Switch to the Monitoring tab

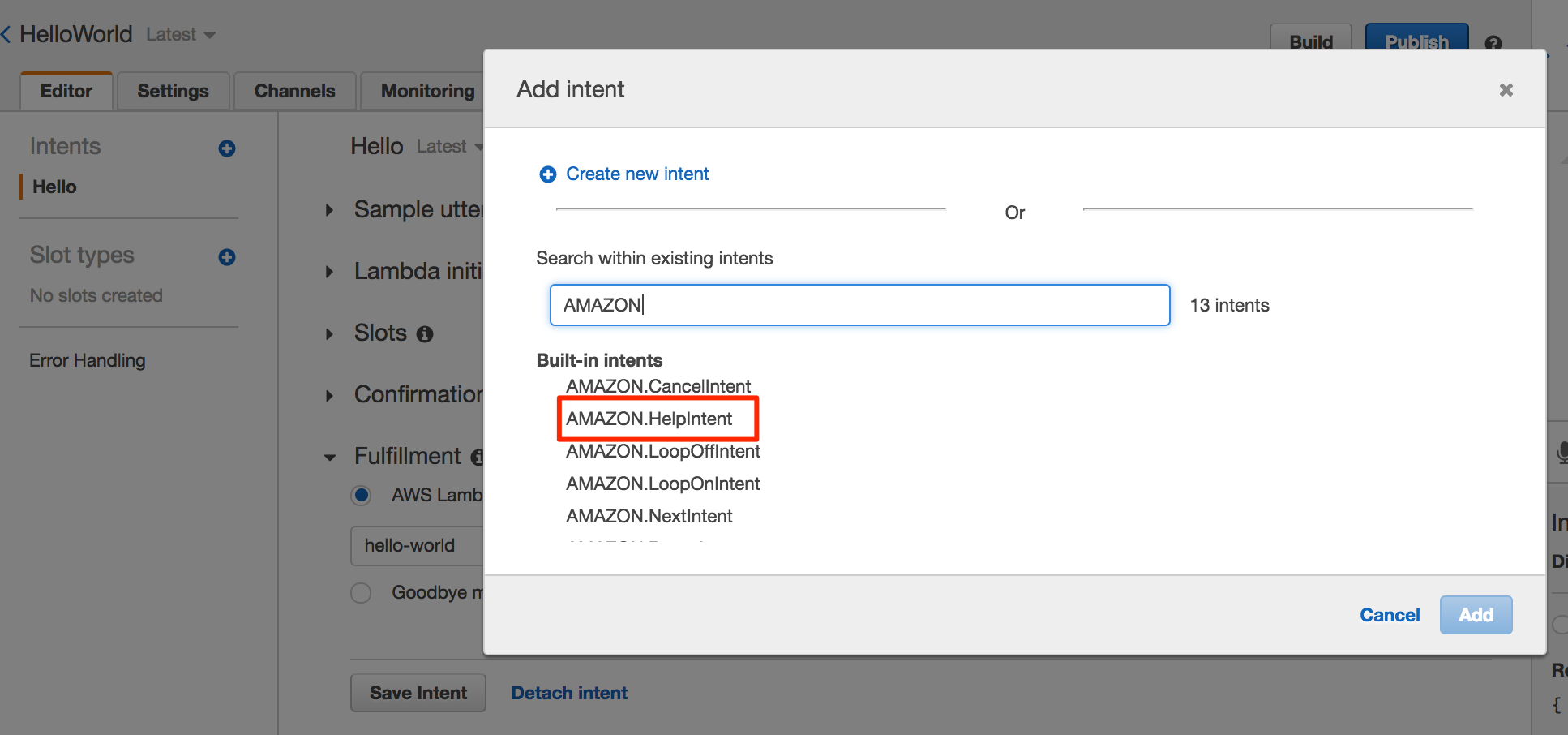pos(427,91)
